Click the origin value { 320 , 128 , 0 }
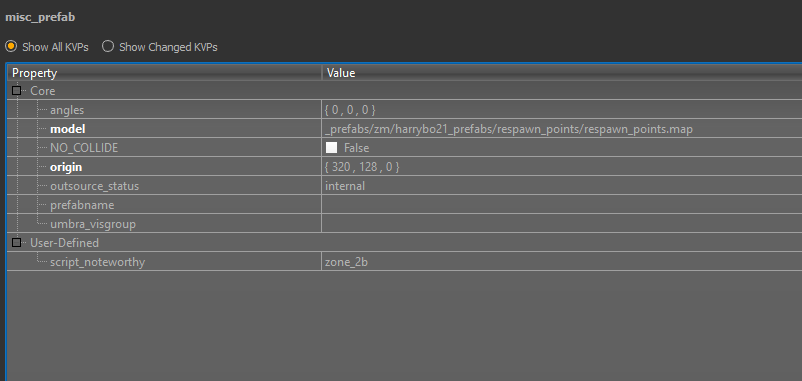Viewport: 802px width, 381px height. (362, 167)
